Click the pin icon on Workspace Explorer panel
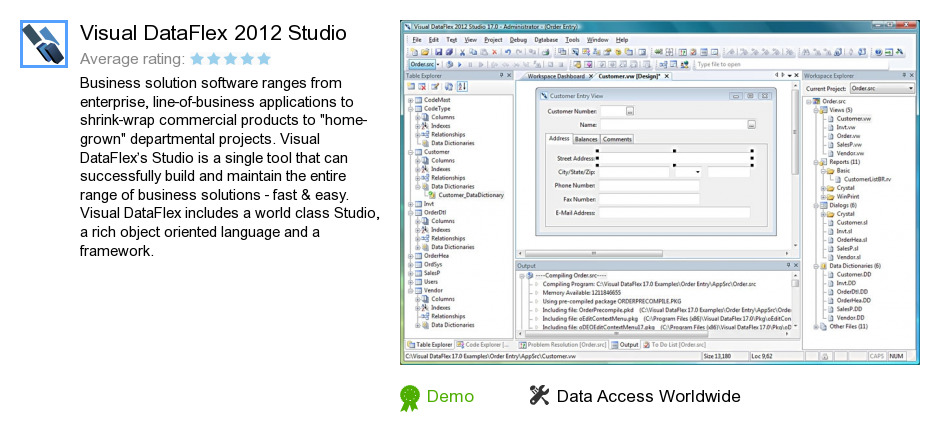Screen dimensions: 940x442 (904, 75)
